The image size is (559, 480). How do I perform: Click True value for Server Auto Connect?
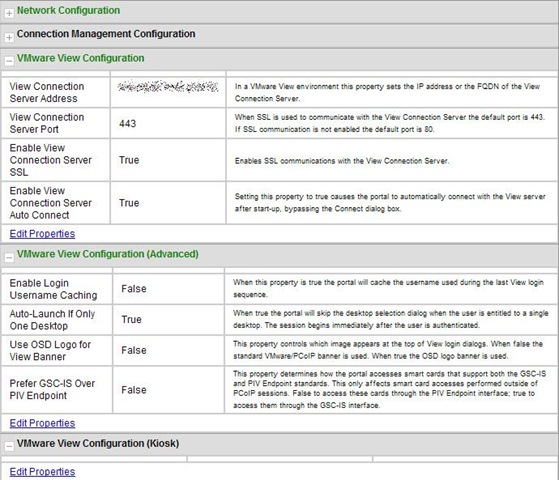click(129, 203)
